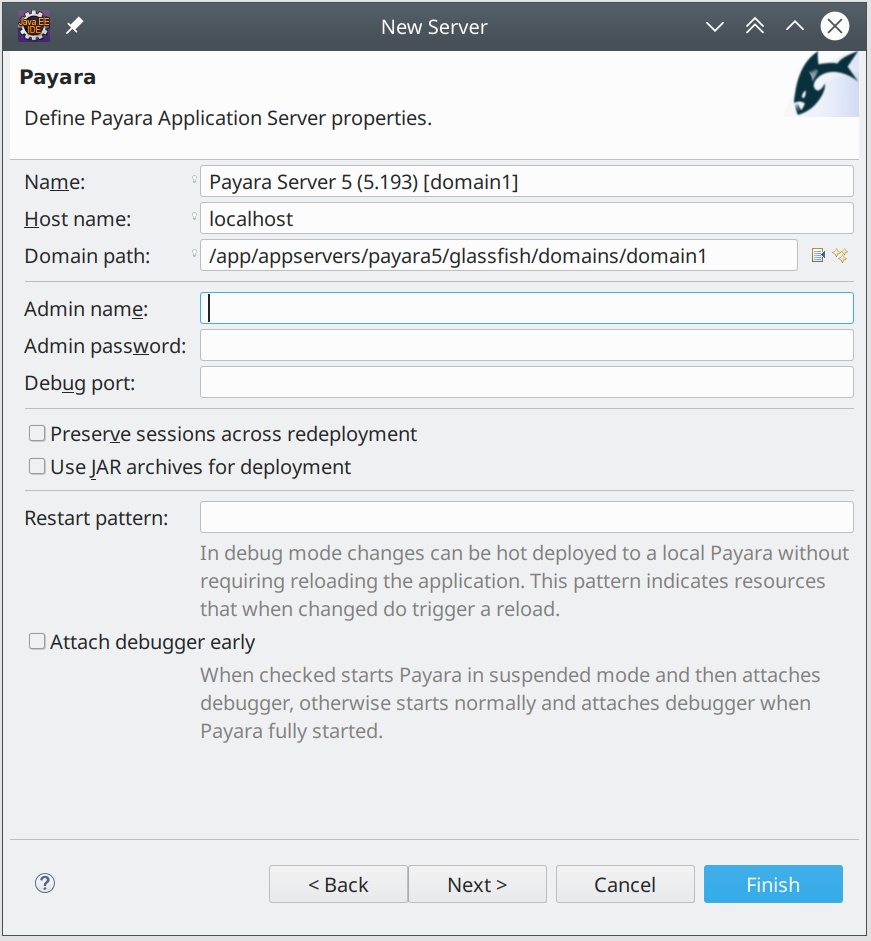Open the Java EE IDE window menu icon

34,26
